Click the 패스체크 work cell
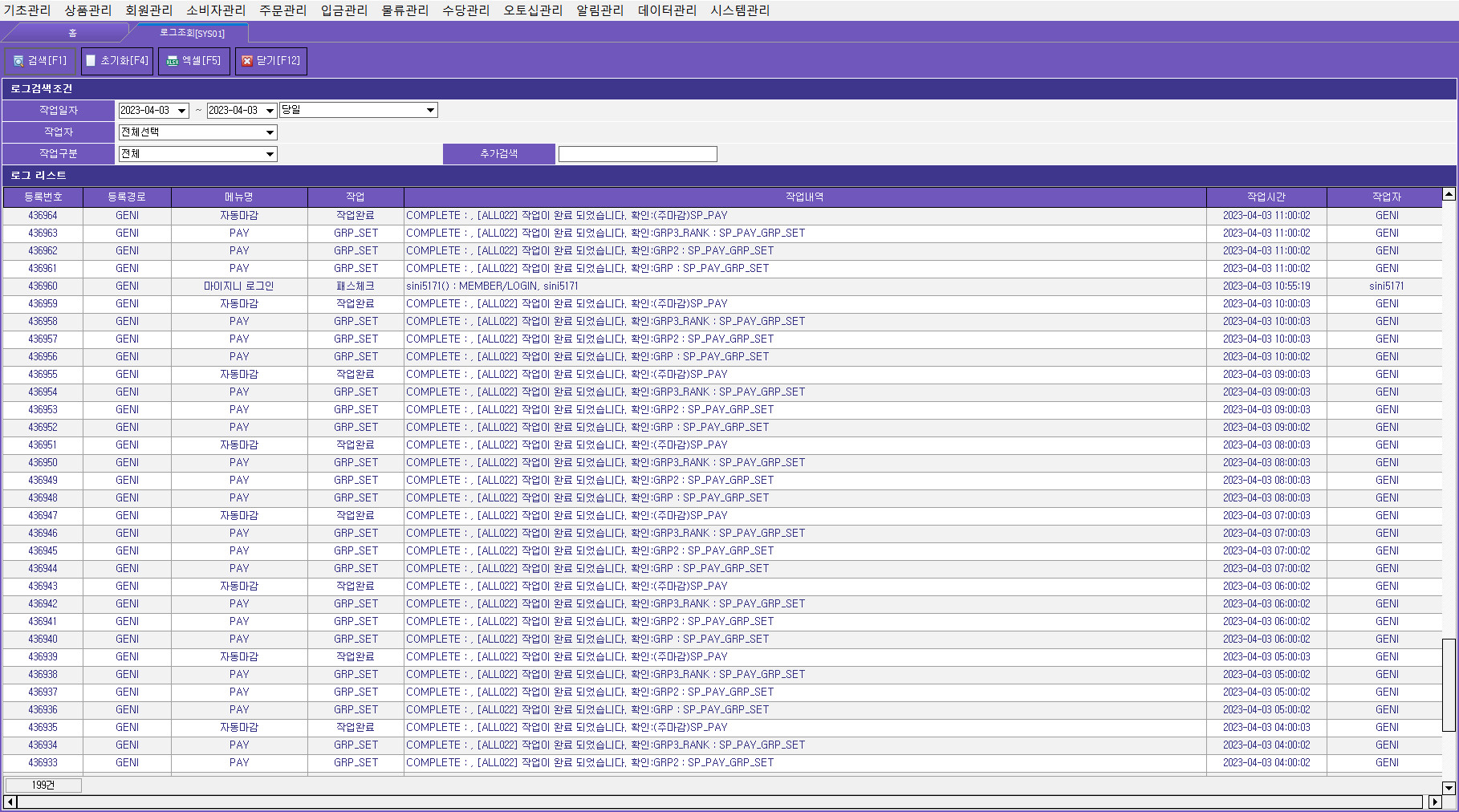This screenshot has width=1459, height=812. (x=356, y=286)
